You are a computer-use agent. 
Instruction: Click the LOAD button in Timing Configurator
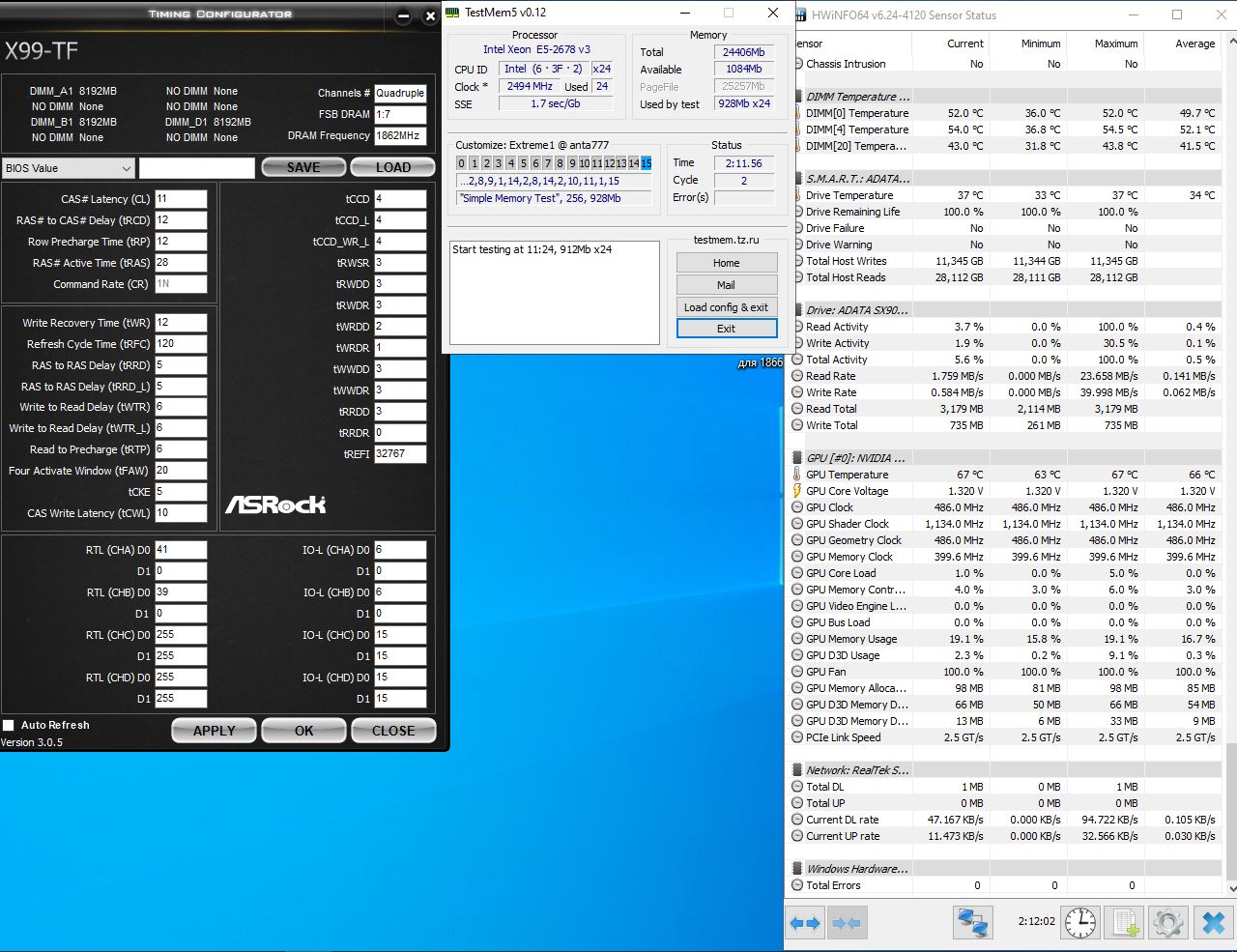coord(393,167)
